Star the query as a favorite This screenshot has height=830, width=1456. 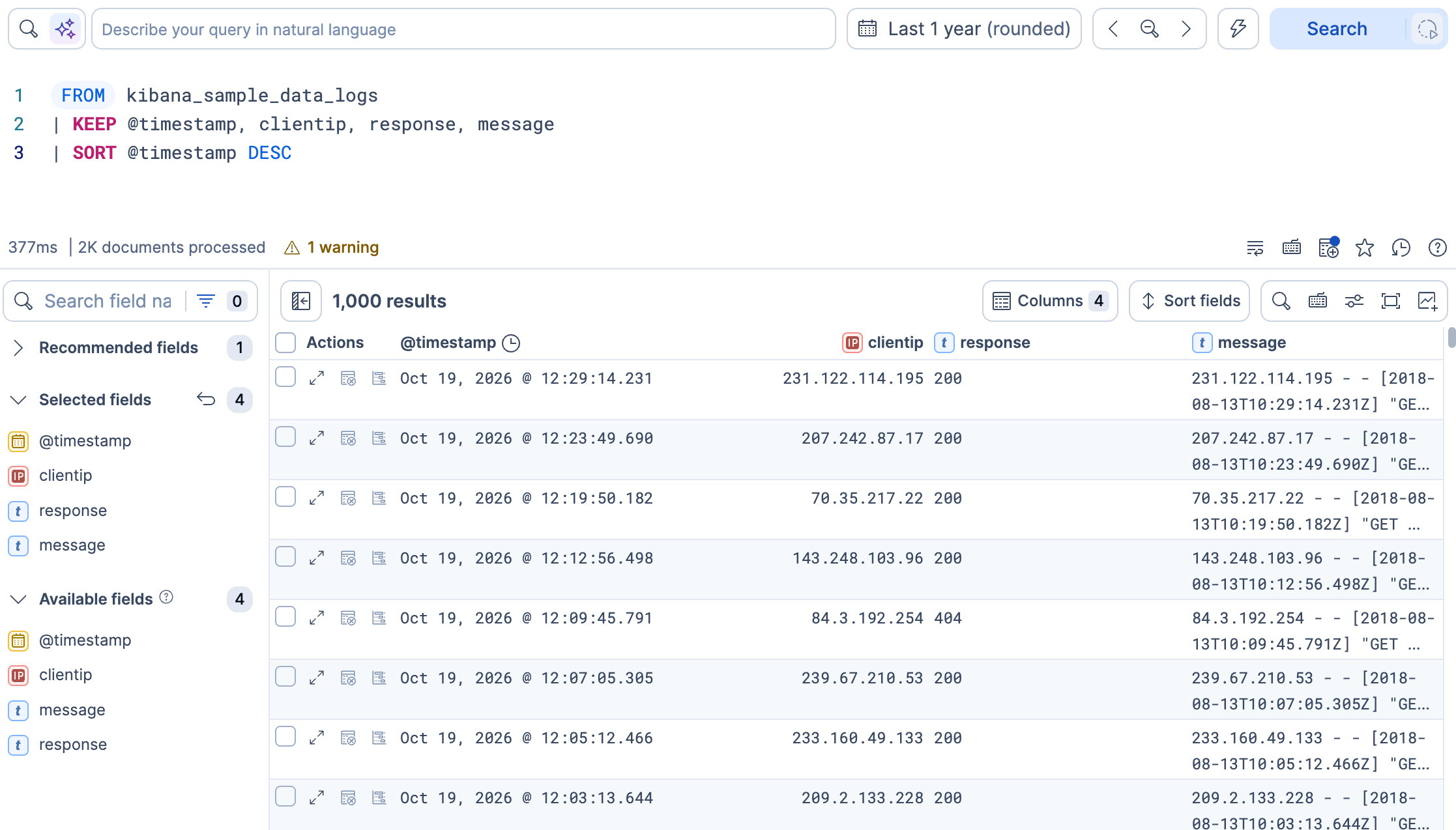(x=1365, y=248)
